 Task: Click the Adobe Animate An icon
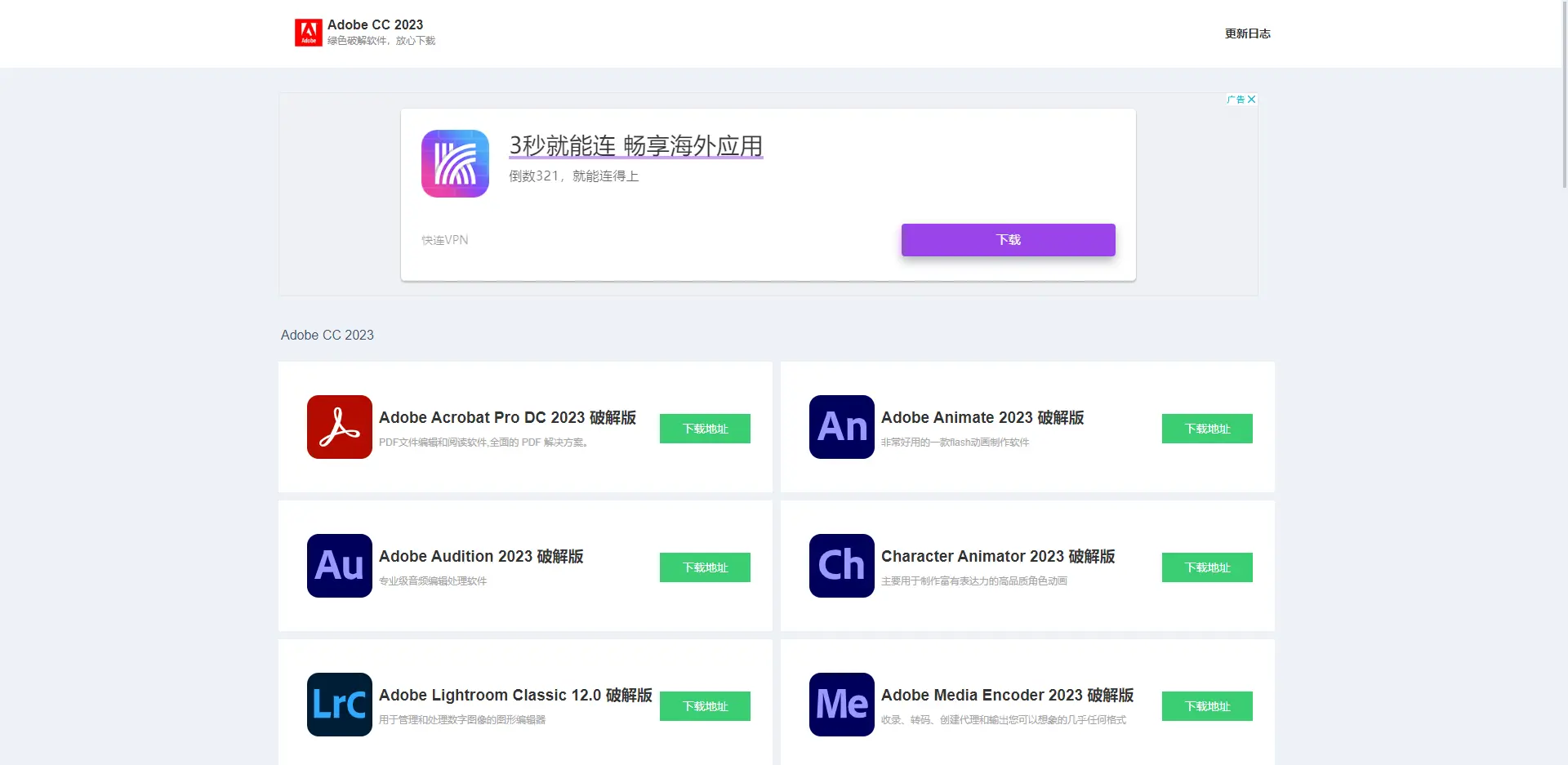(842, 427)
